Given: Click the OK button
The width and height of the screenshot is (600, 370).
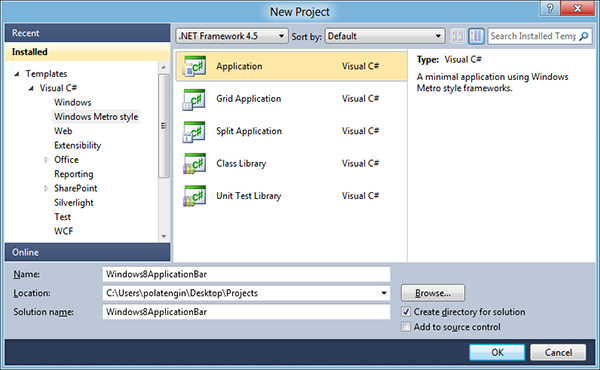Looking at the screenshot, I should tap(497, 352).
